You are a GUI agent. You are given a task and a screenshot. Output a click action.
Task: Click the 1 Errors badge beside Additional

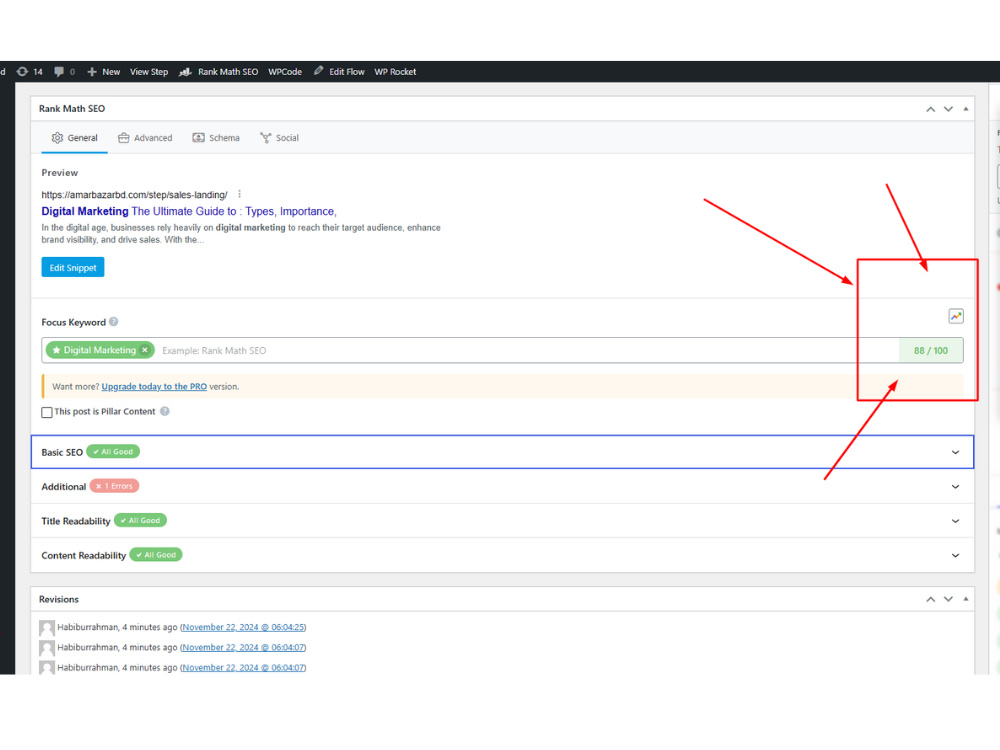pos(114,486)
